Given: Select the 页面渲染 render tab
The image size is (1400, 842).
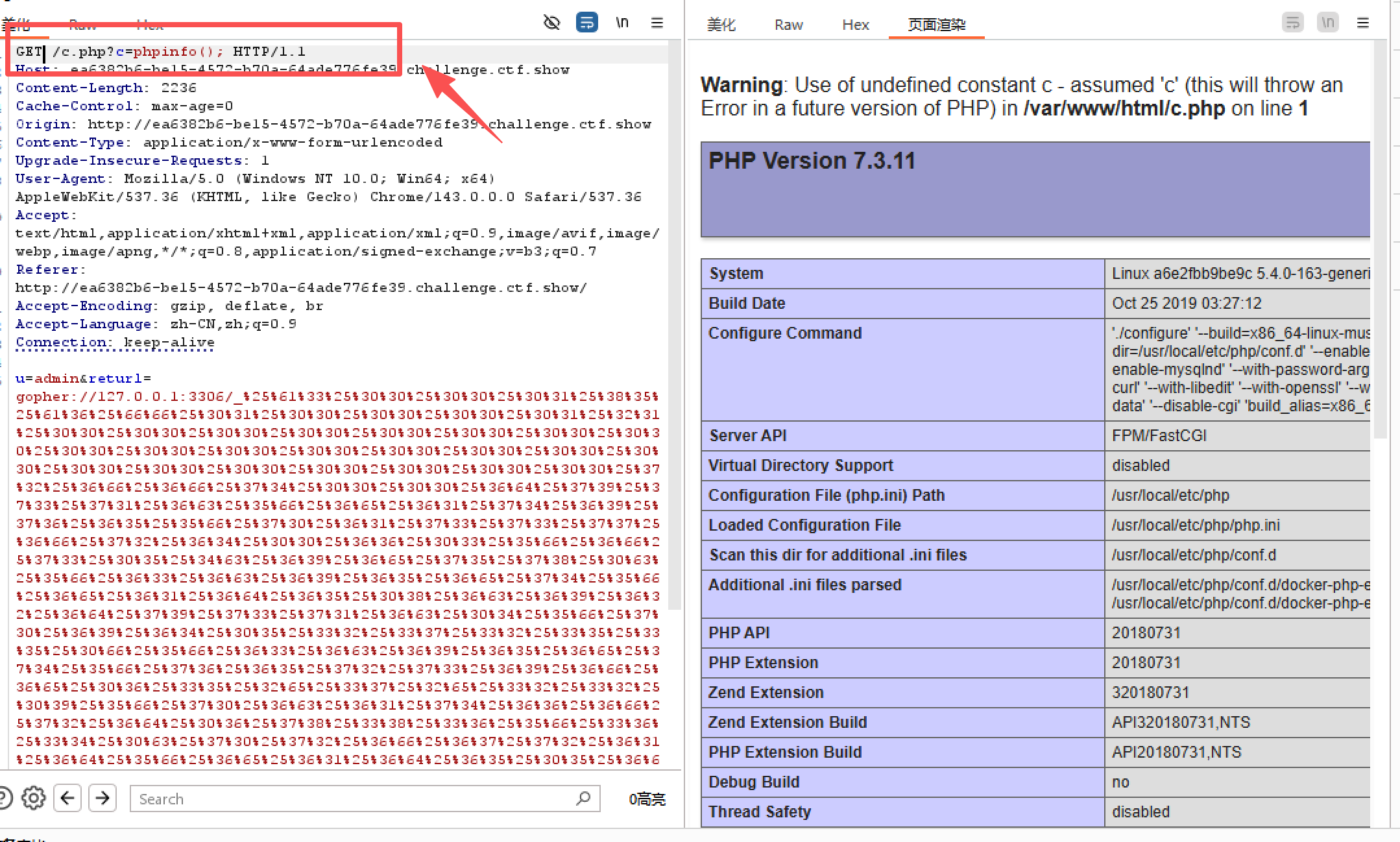Looking at the screenshot, I should [937, 25].
